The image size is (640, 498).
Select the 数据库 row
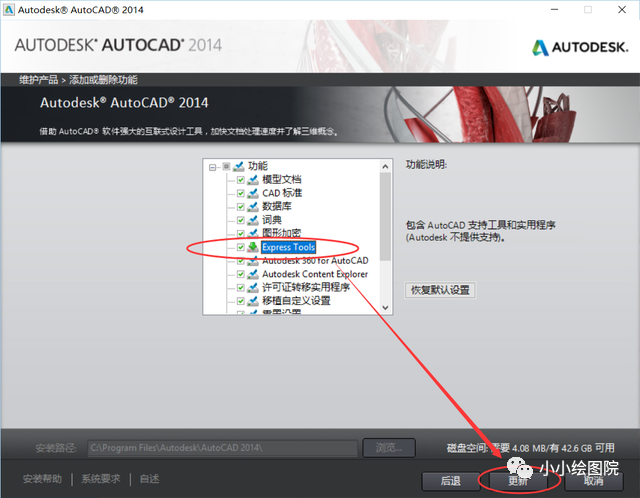(277, 207)
